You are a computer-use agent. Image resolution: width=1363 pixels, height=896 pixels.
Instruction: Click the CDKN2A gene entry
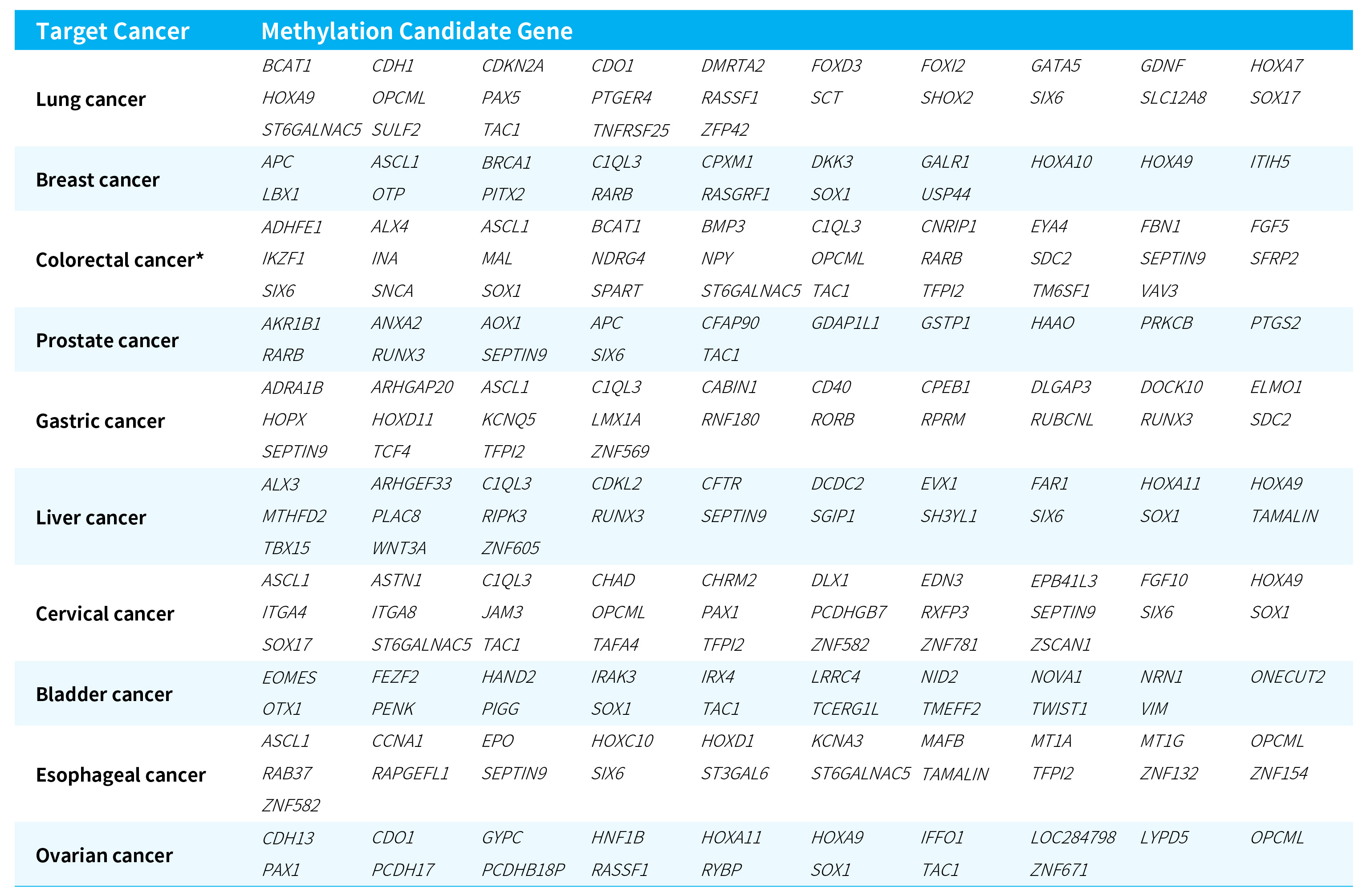pos(512,66)
